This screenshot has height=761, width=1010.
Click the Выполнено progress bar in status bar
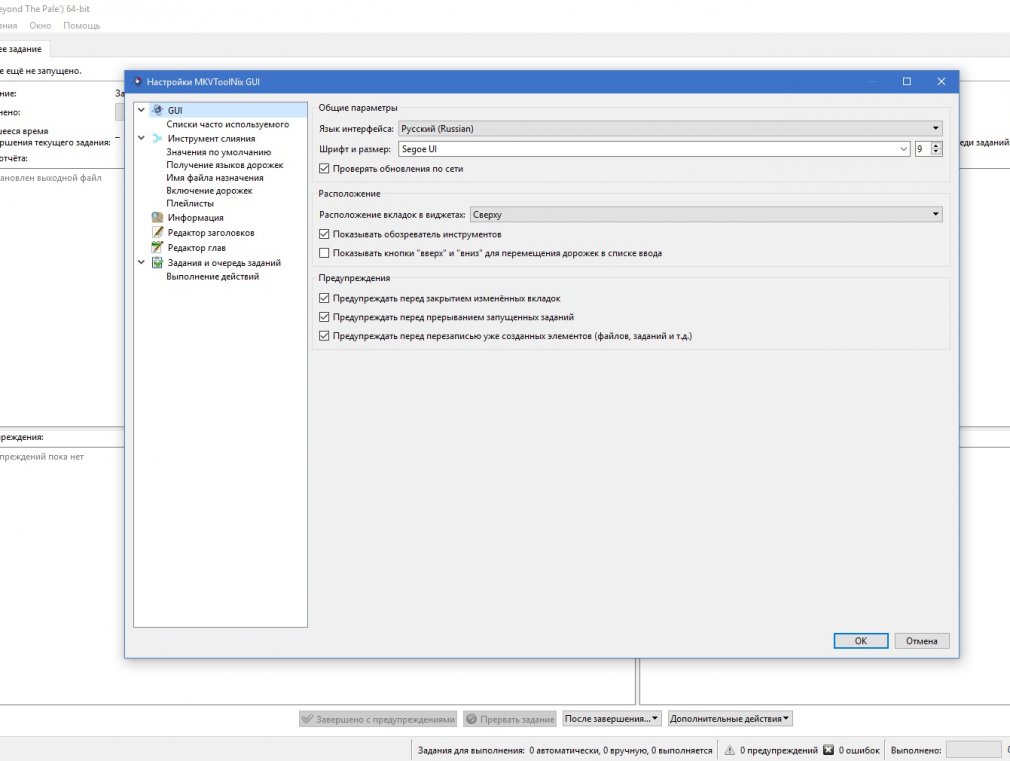pyautogui.click(x=973, y=750)
